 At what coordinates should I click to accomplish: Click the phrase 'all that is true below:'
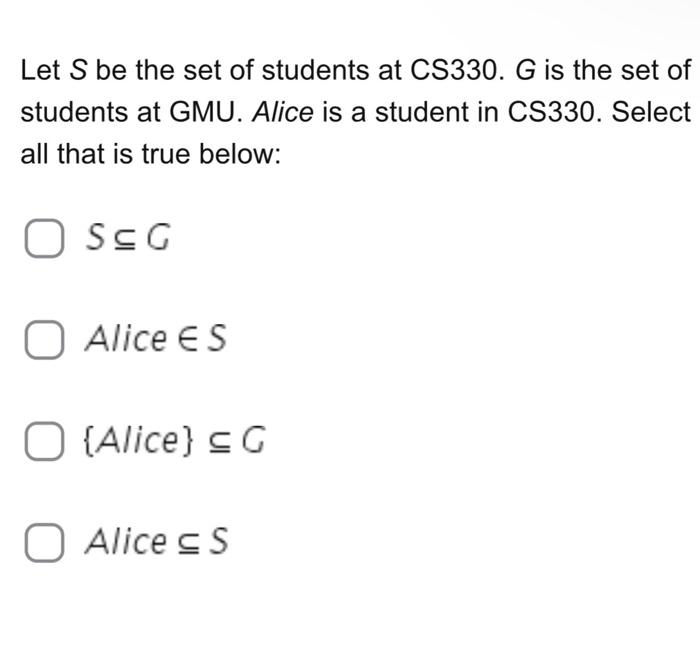click(x=151, y=154)
